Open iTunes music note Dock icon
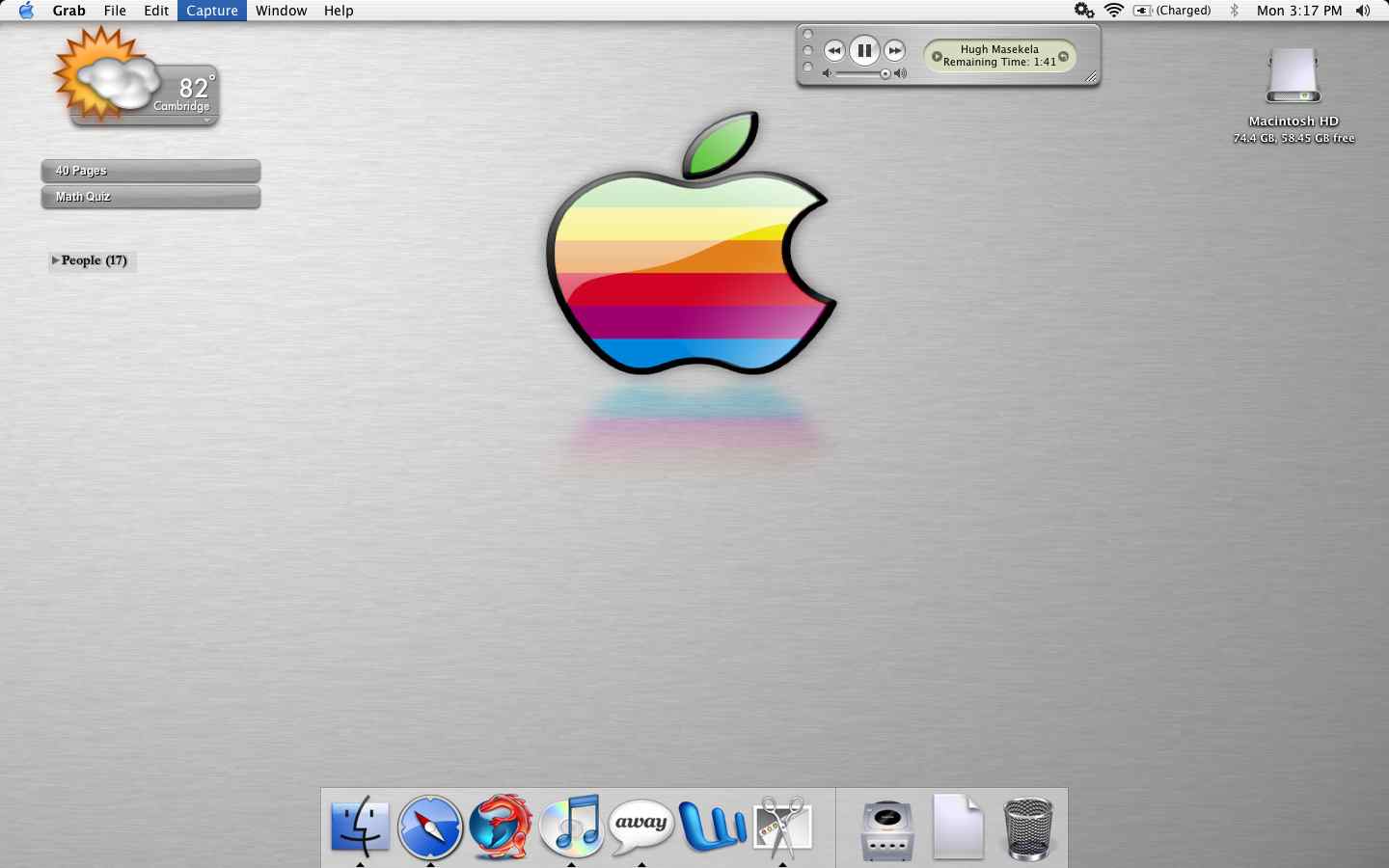 (572, 827)
